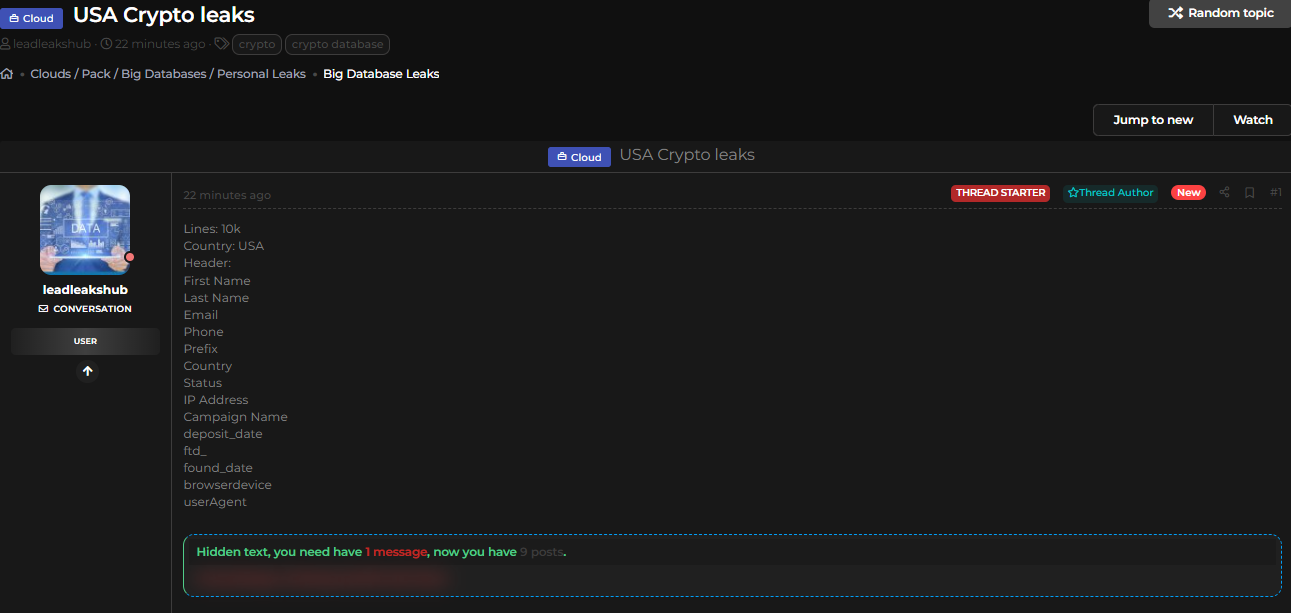Click the #1 post number link
Viewport: 1291px width, 613px height.
tap(1275, 193)
